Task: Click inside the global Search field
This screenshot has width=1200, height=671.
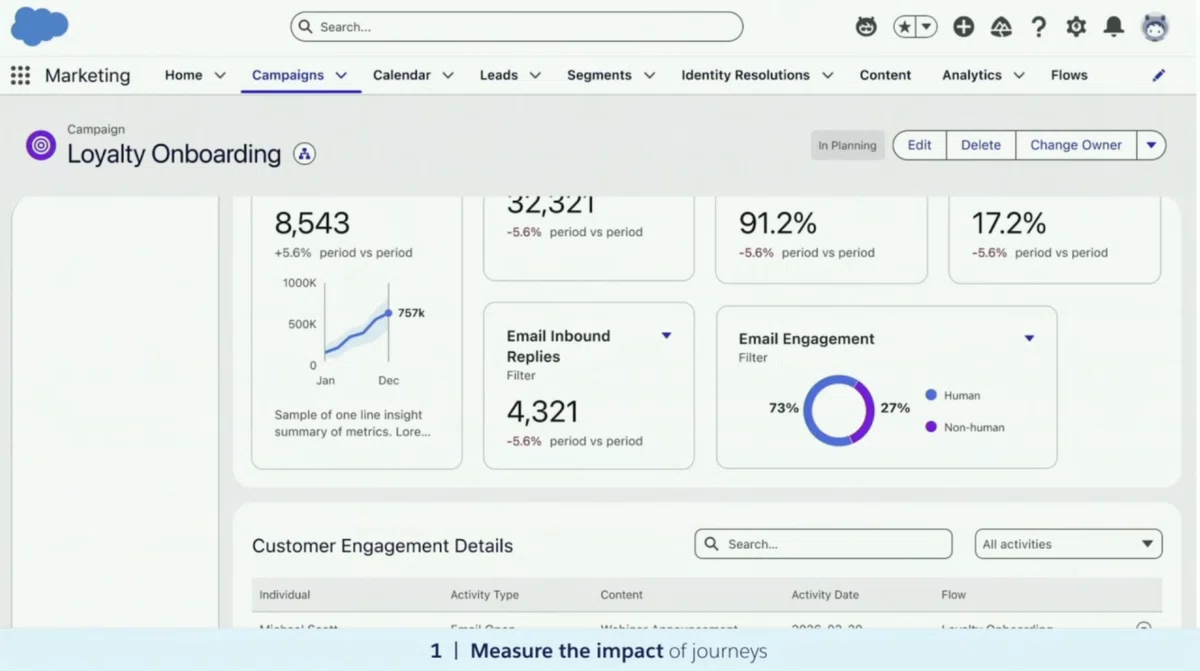Action: click(x=517, y=27)
